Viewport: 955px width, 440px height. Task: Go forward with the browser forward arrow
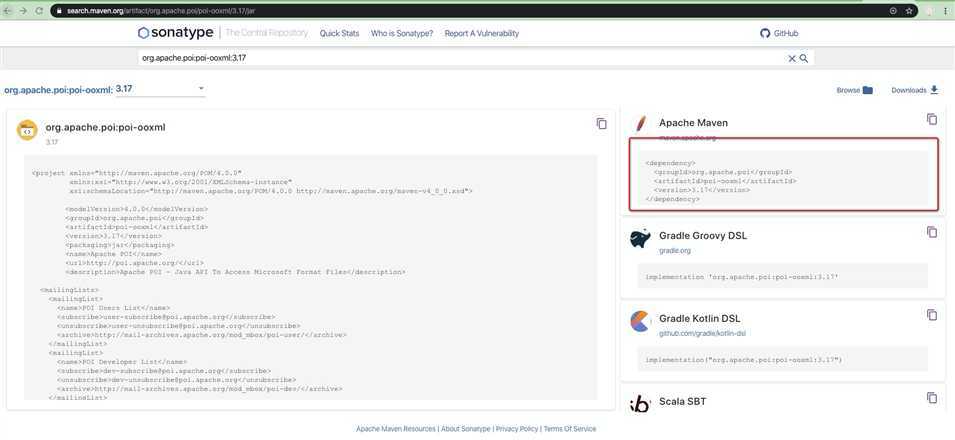pyautogui.click(x=23, y=11)
